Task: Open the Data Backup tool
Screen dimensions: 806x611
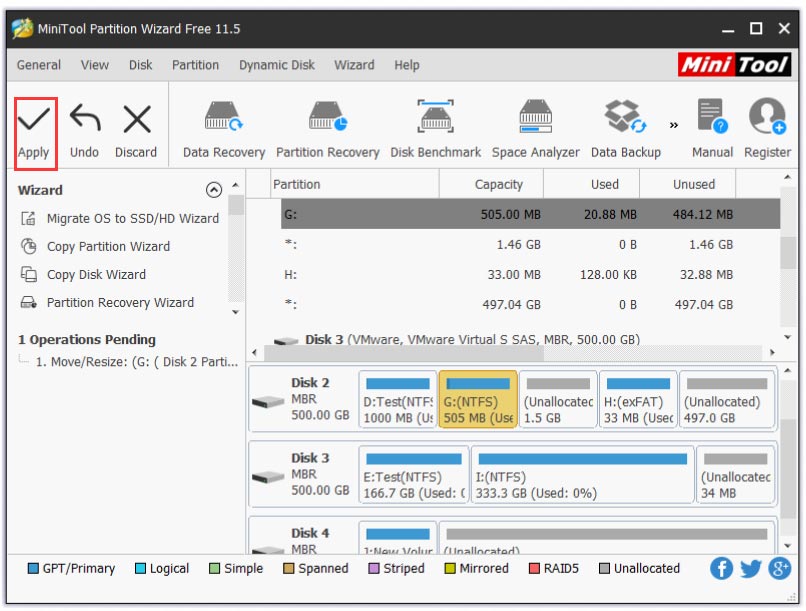Action: (626, 131)
